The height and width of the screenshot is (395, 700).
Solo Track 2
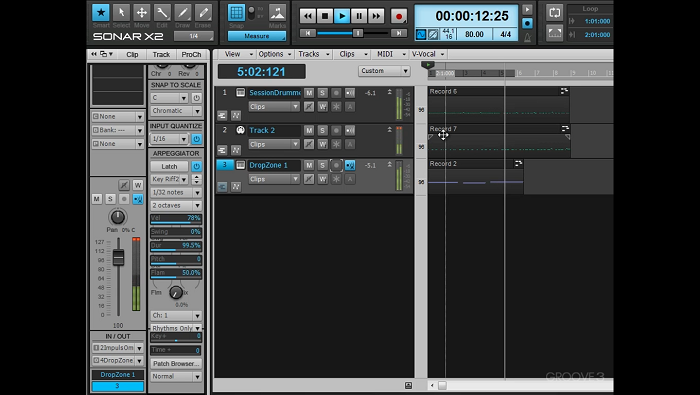[x=322, y=130]
